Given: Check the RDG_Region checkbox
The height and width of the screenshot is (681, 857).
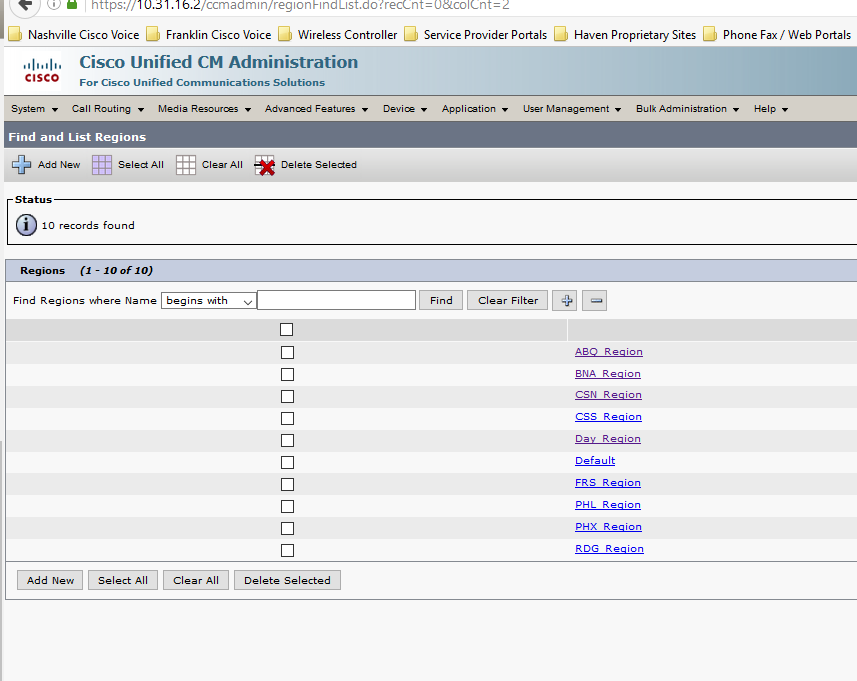Looking at the screenshot, I should pyautogui.click(x=287, y=550).
